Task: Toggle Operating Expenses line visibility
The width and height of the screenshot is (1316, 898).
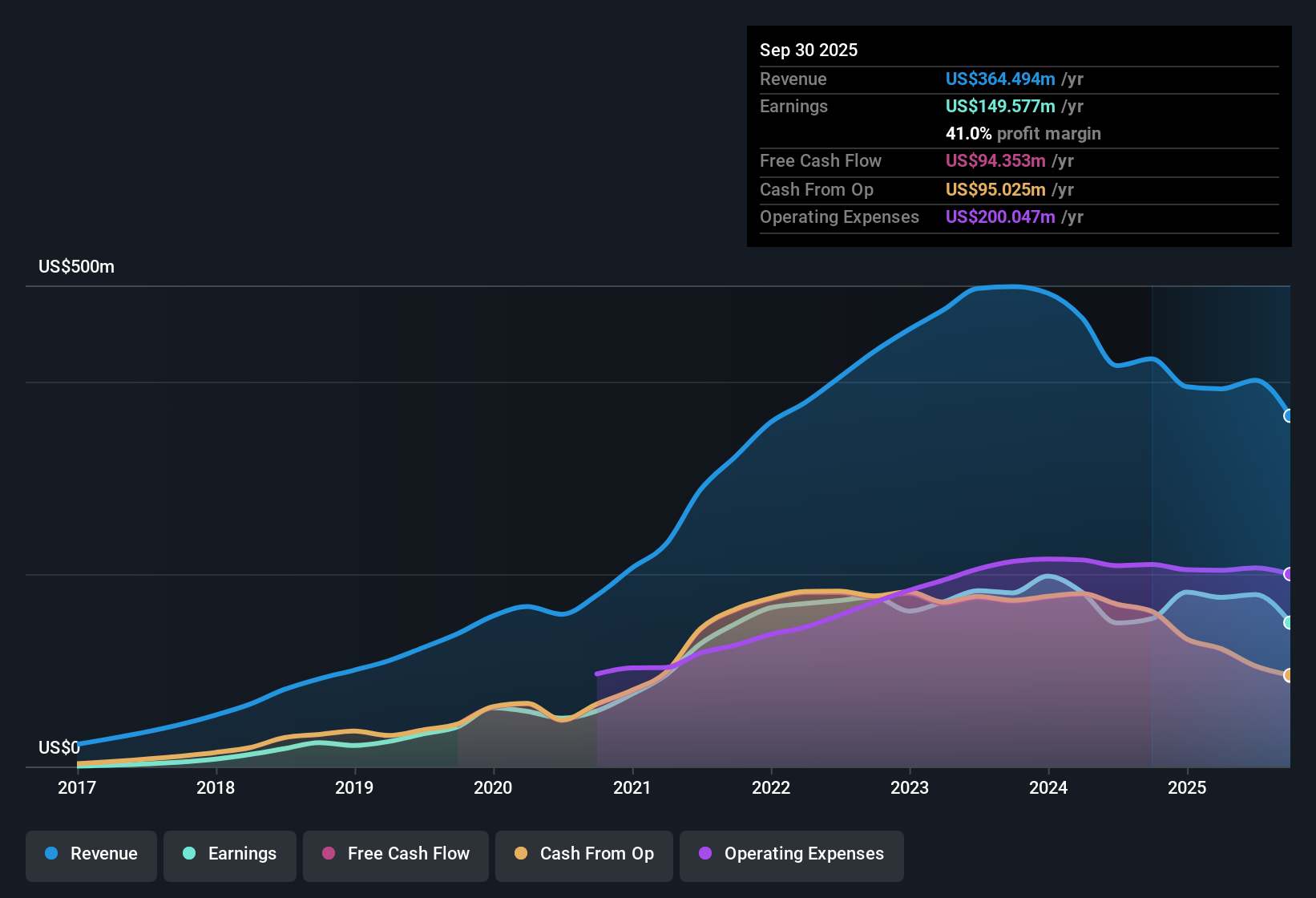Action: (x=791, y=854)
